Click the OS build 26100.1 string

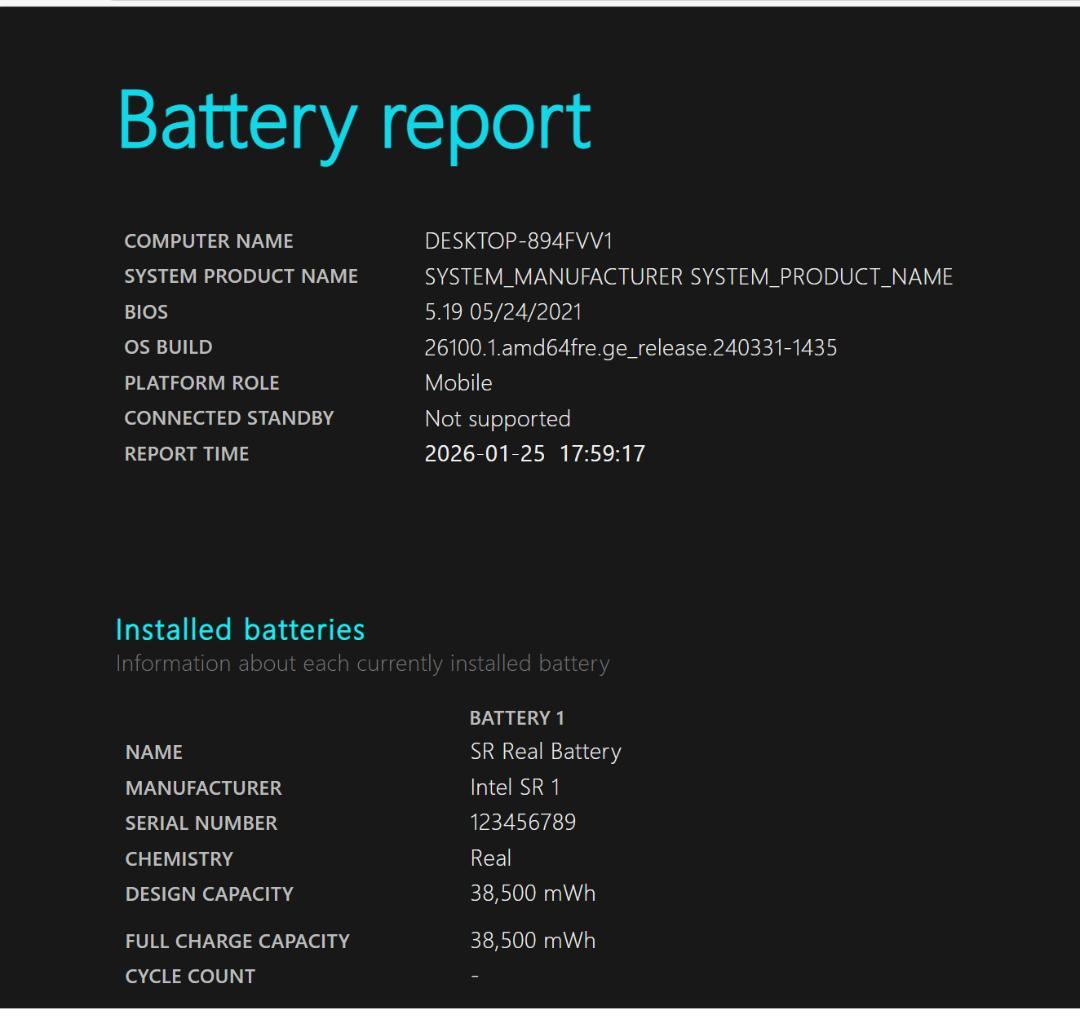click(x=630, y=348)
